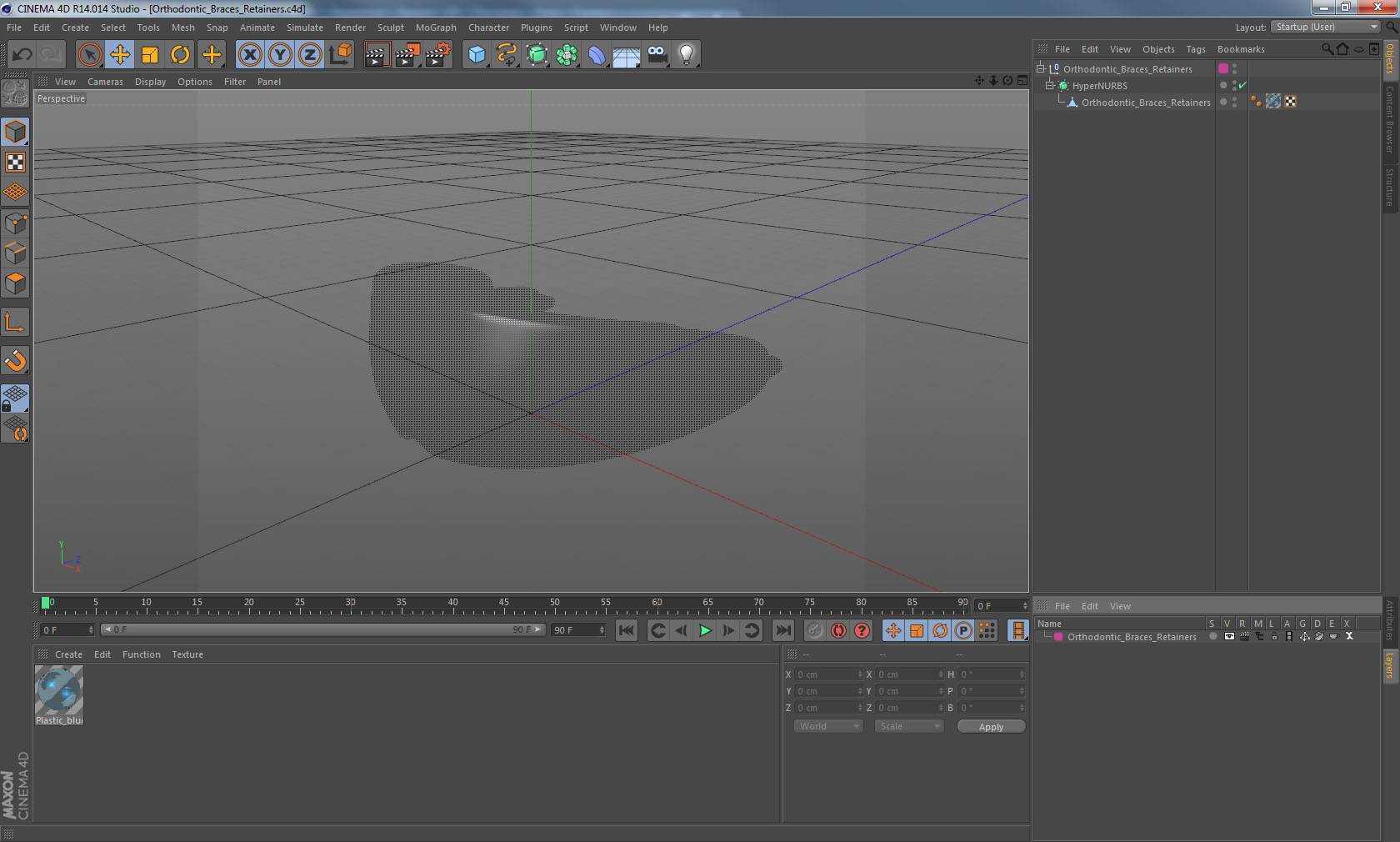Select the Rotate tool icon
The image size is (1400, 842).
[180, 55]
